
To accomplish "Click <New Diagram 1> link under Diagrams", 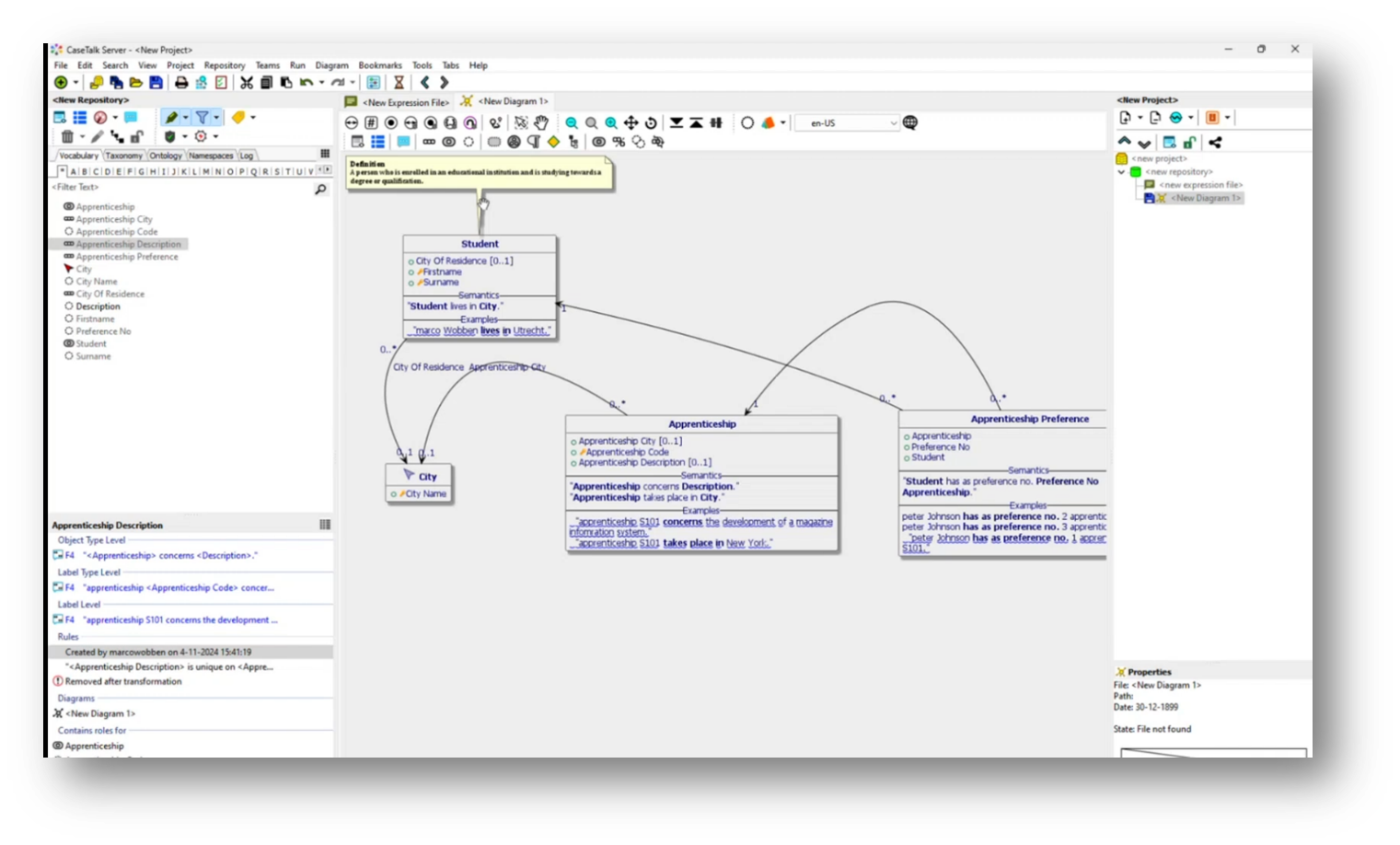I will tap(100, 713).
